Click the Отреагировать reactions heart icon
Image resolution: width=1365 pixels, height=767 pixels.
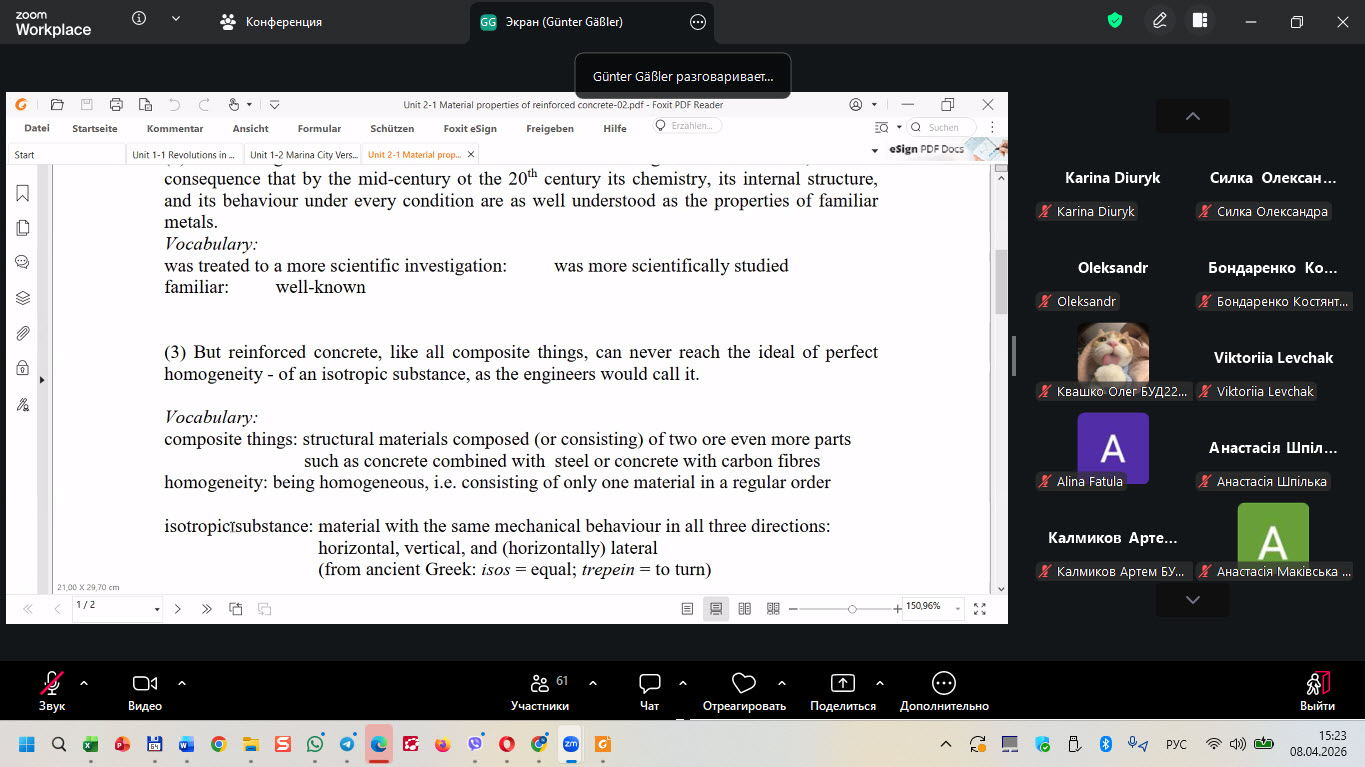[743, 684]
